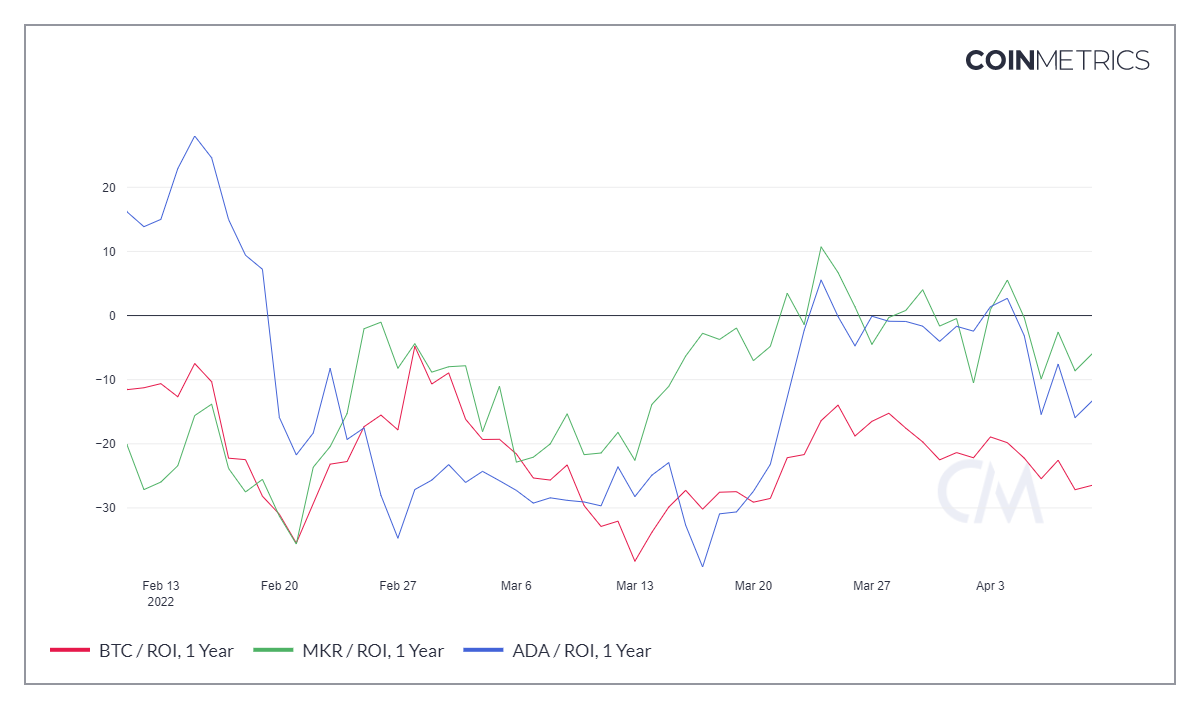This screenshot has height=709, width=1200.
Task: Select the Feb 13 date label
Action: pos(161,586)
